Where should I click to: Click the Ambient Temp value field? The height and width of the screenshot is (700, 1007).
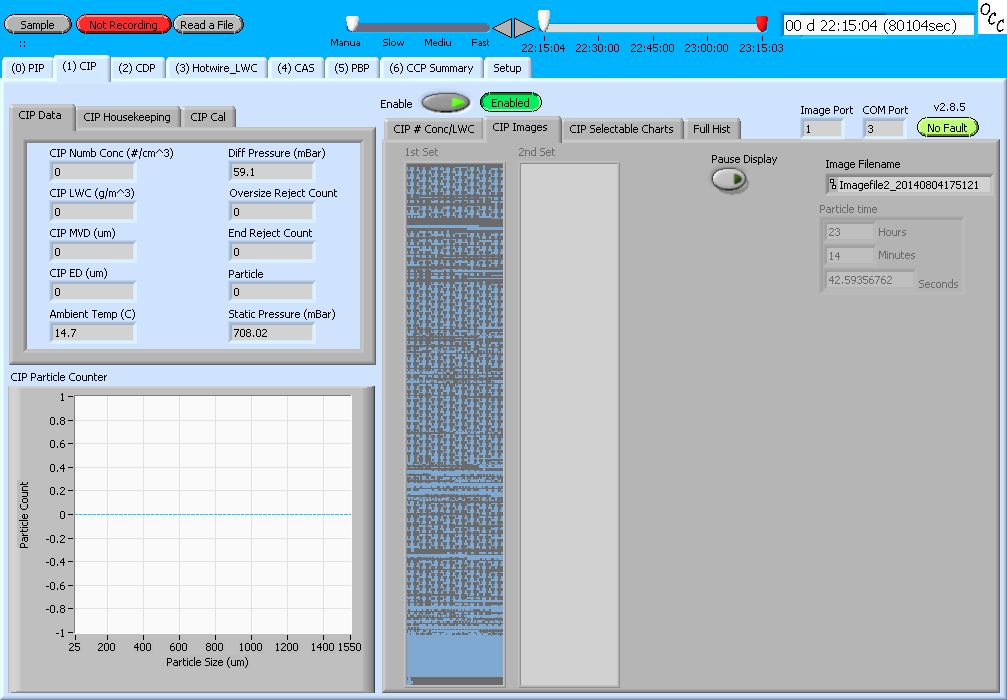(92, 333)
